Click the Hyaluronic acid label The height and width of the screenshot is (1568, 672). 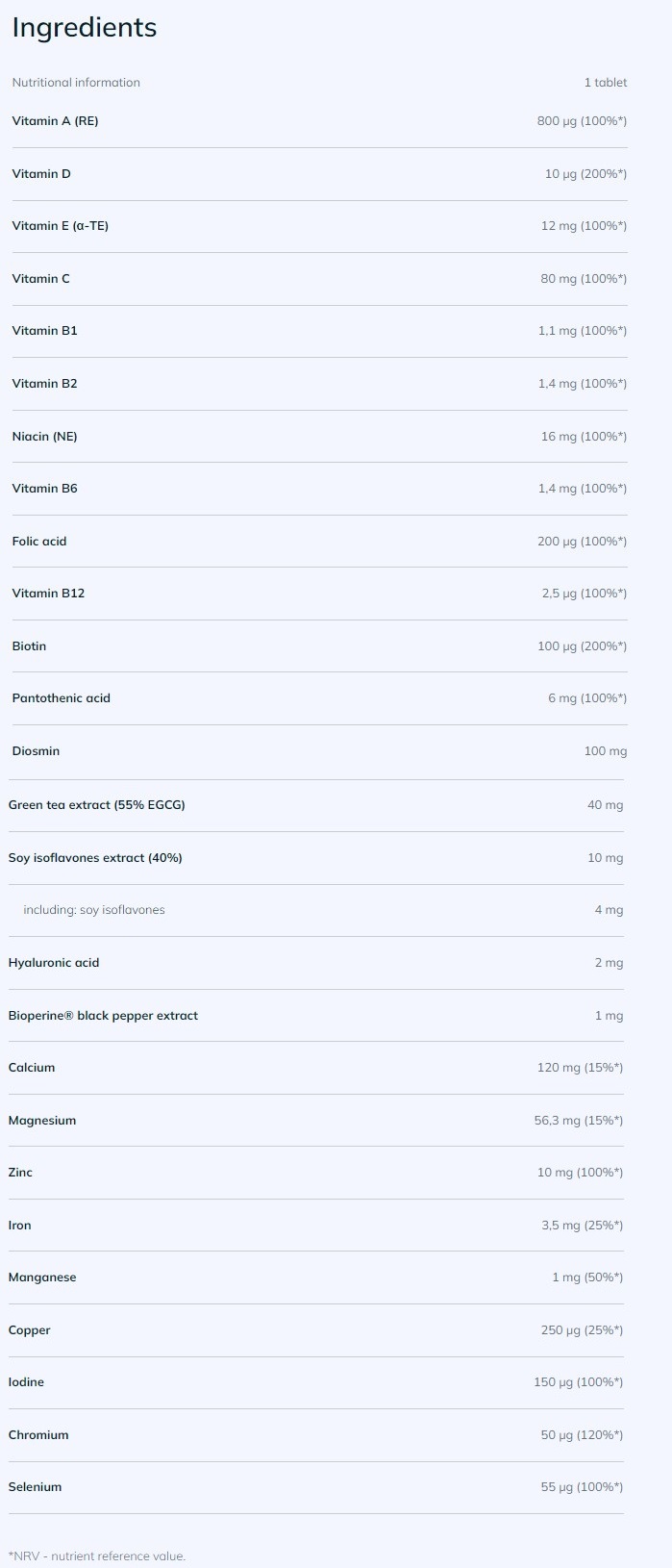pos(54,963)
